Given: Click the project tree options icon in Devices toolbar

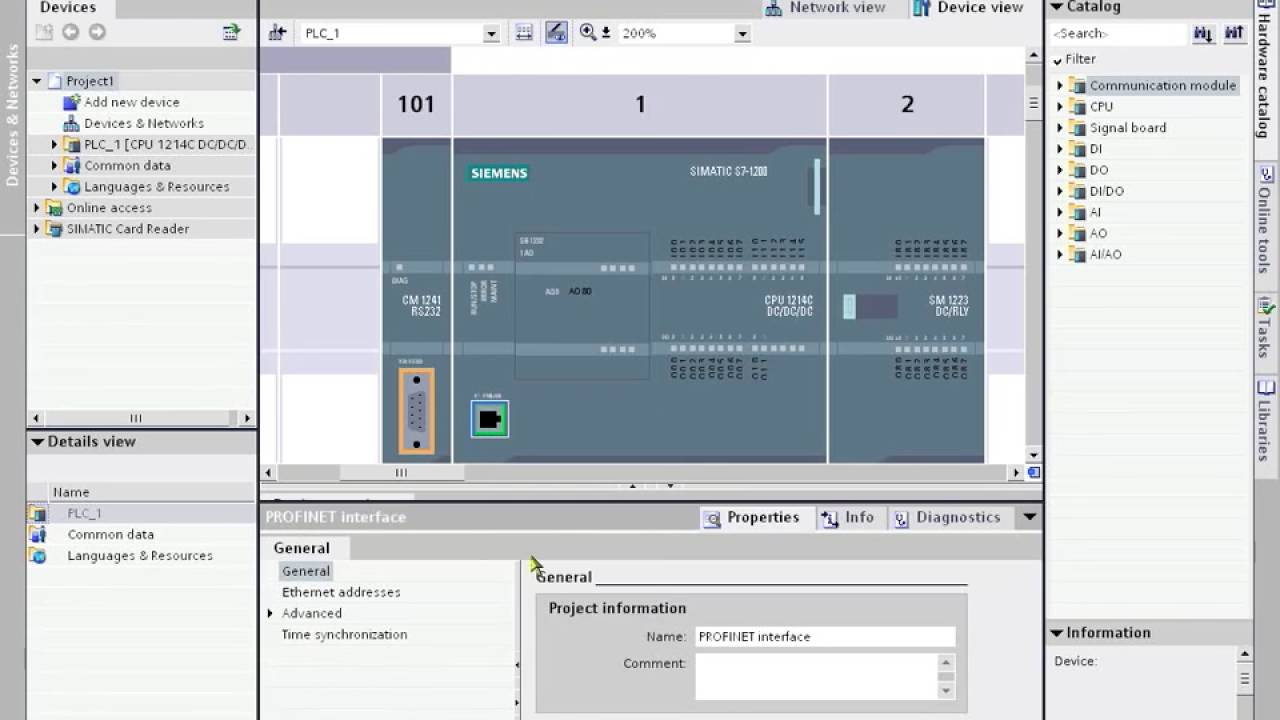Looking at the screenshot, I should click(44, 32).
